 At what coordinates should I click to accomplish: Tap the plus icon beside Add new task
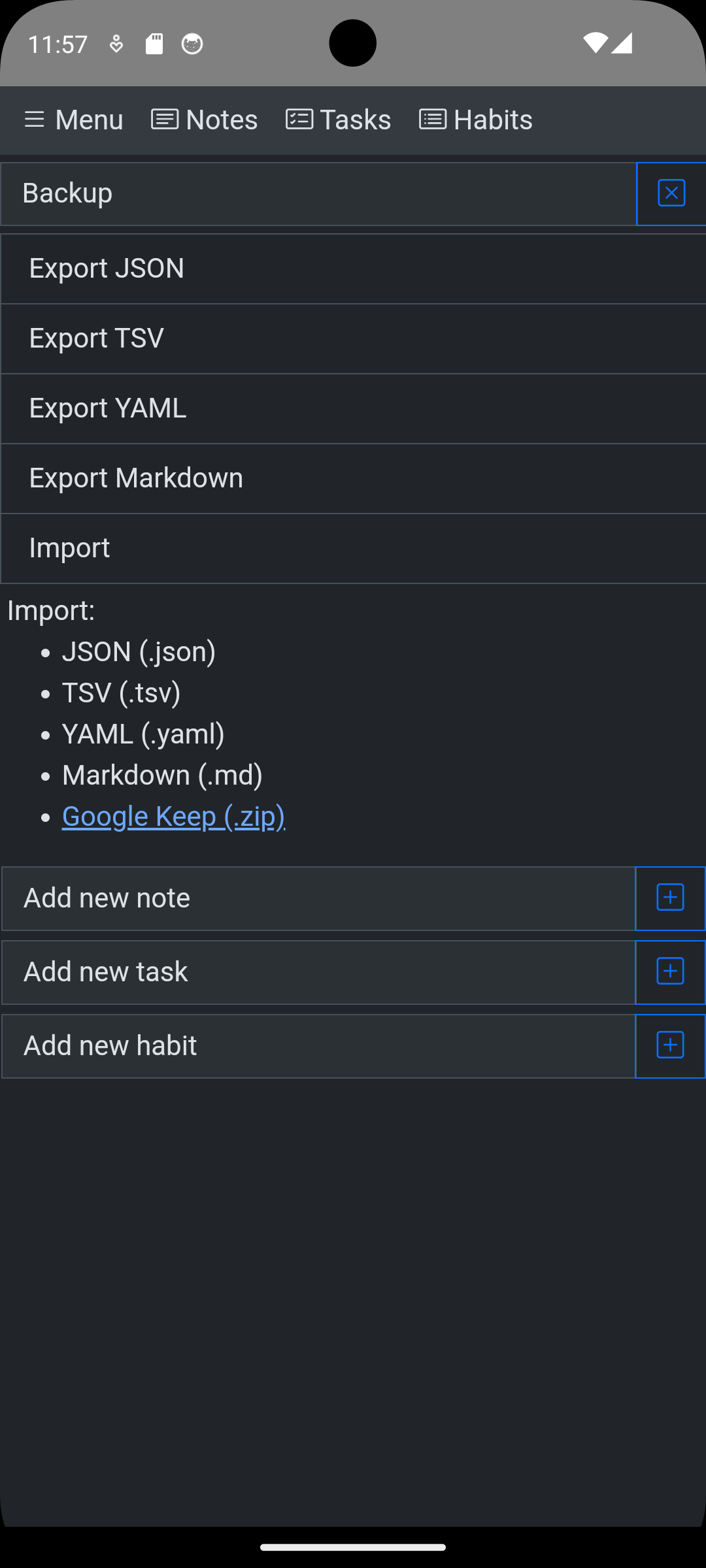tap(670, 972)
